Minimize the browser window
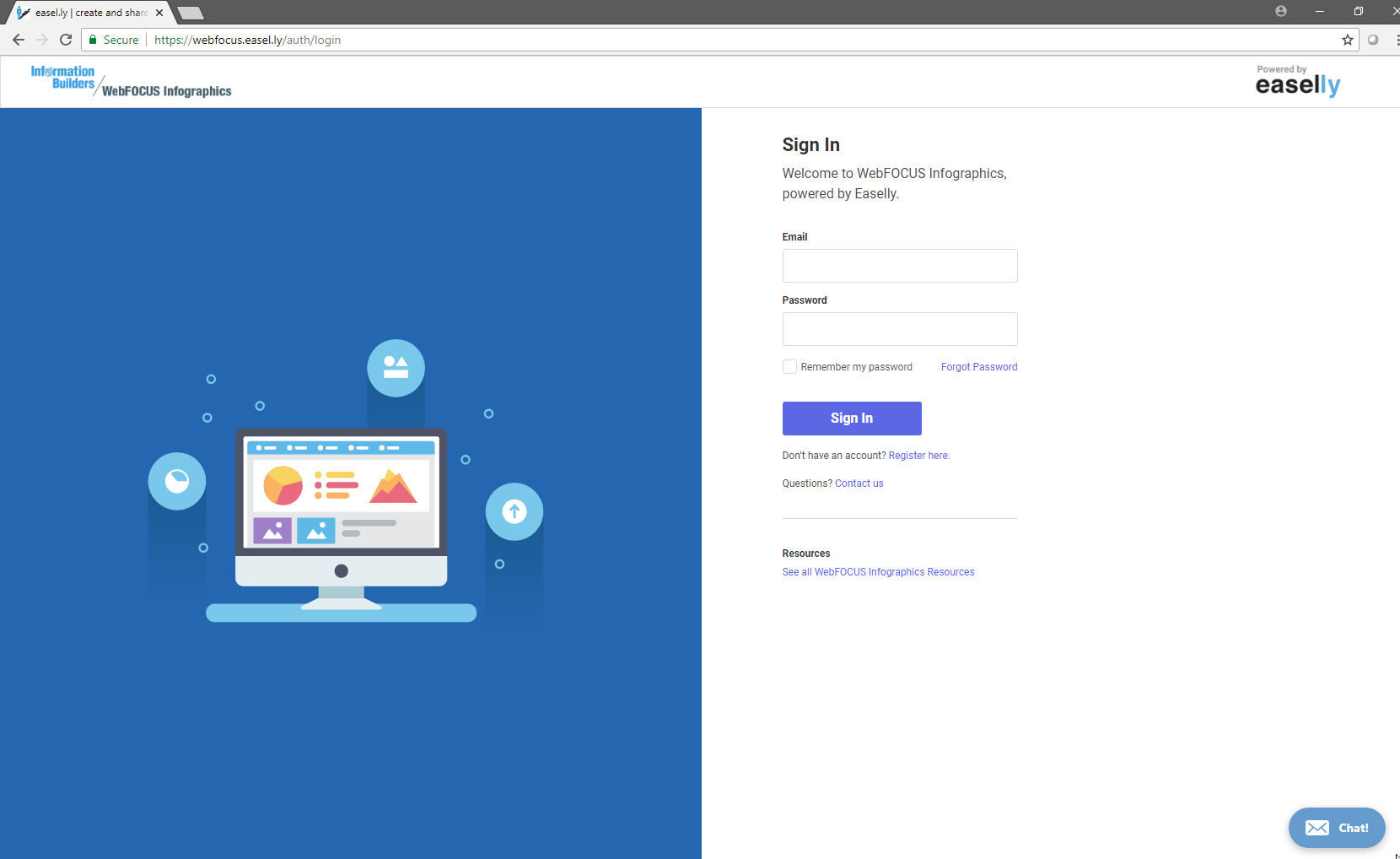Image resolution: width=1400 pixels, height=859 pixels. pos(1320,11)
